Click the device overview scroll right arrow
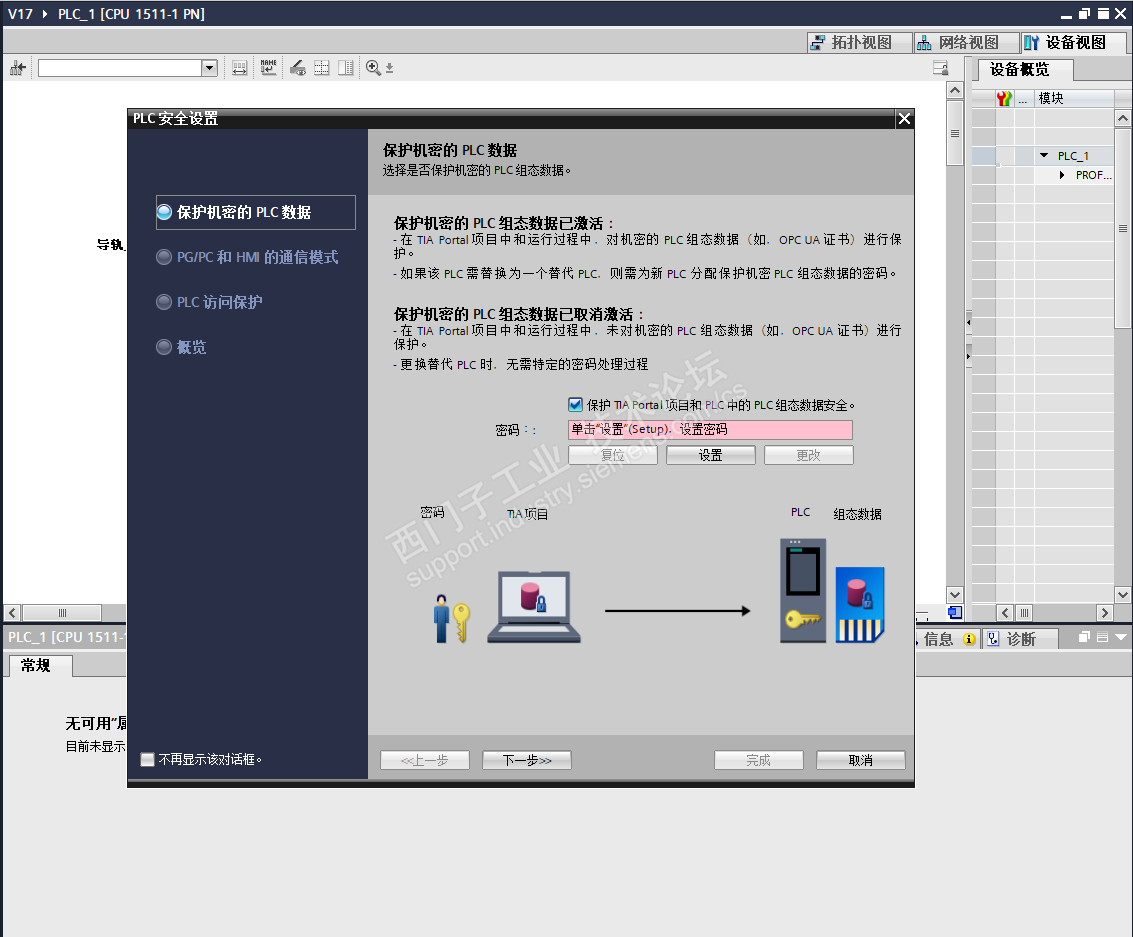Image resolution: width=1133 pixels, height=937 pixels. 1104,613
